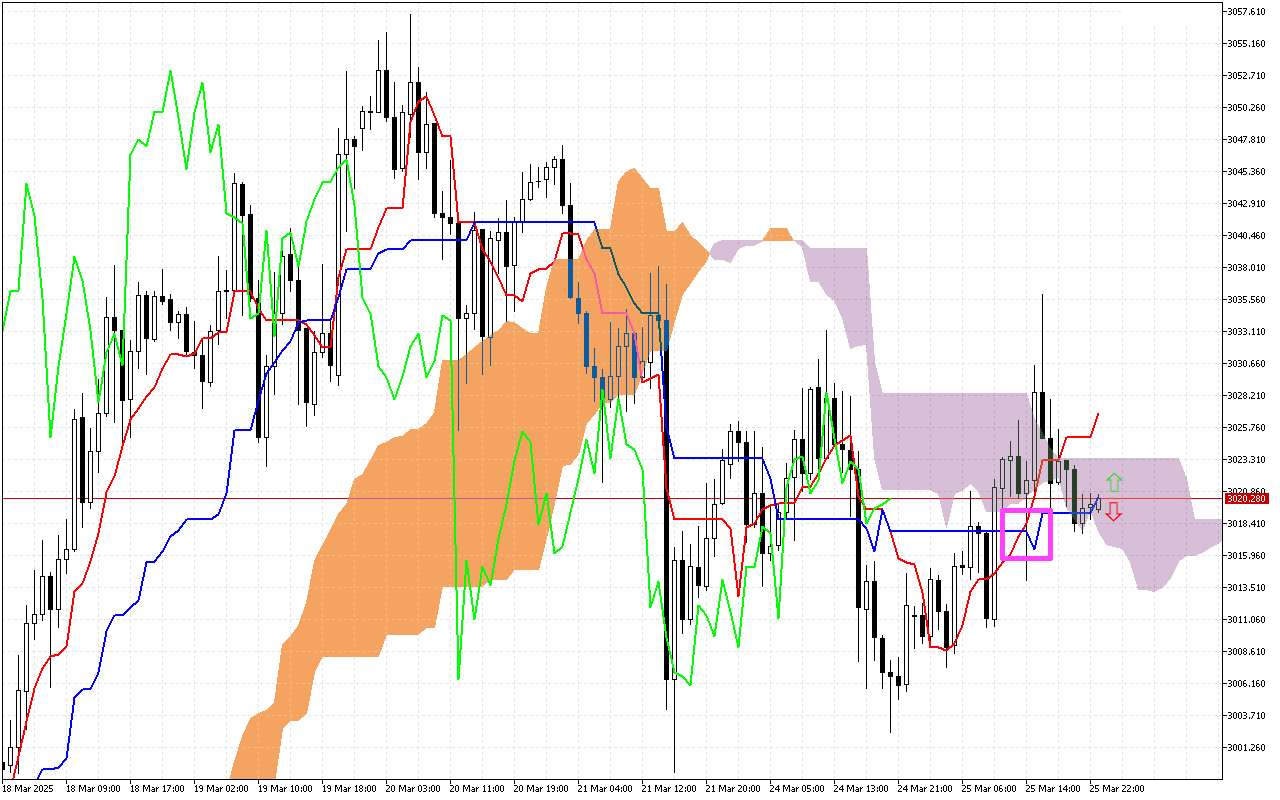This screenshot has width=1280, height=800.
Task: Click the 21 Mar 12:00 time label
Action: click(x=669, y=789)
